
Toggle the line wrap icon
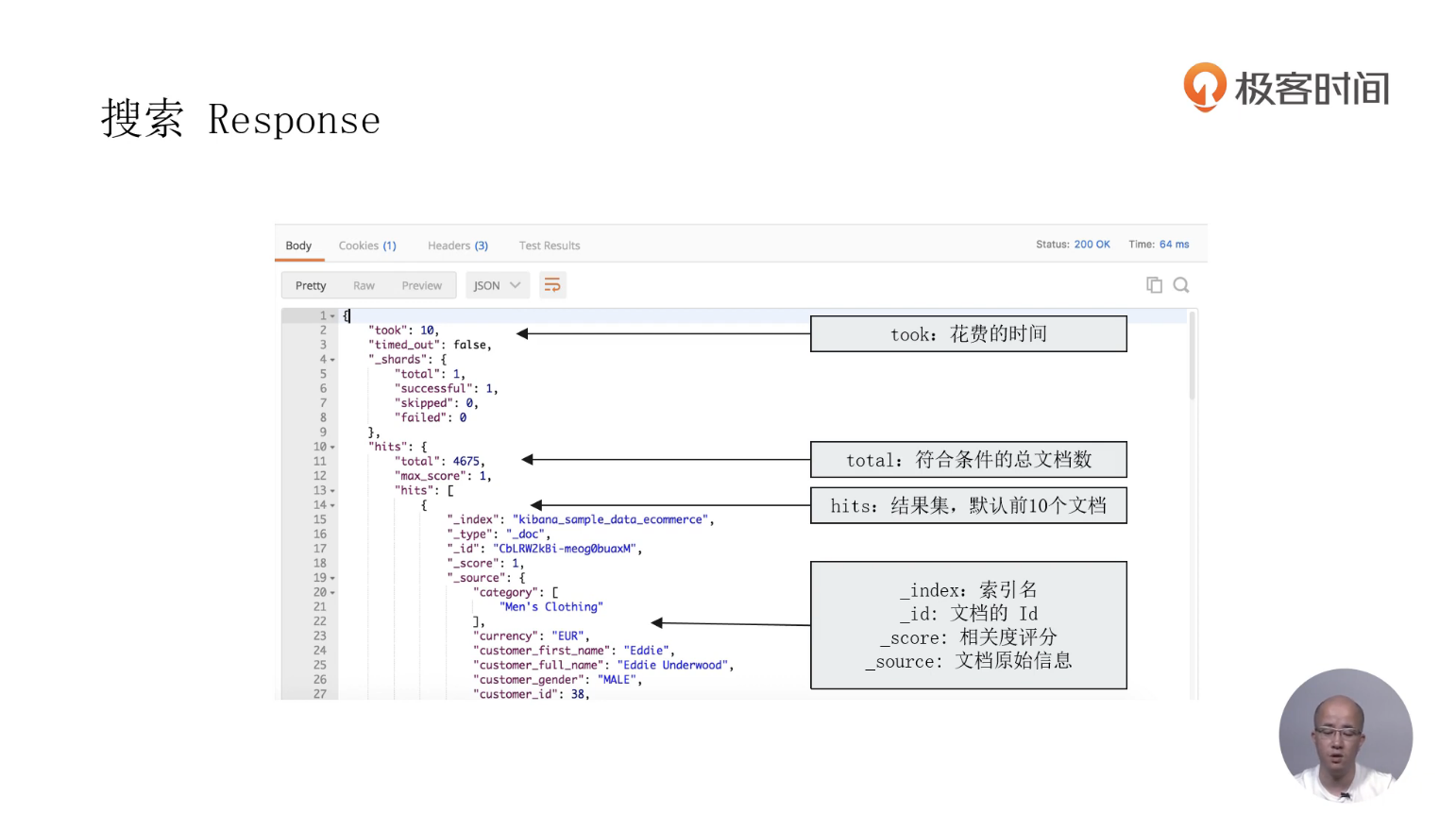coord(552,285)
